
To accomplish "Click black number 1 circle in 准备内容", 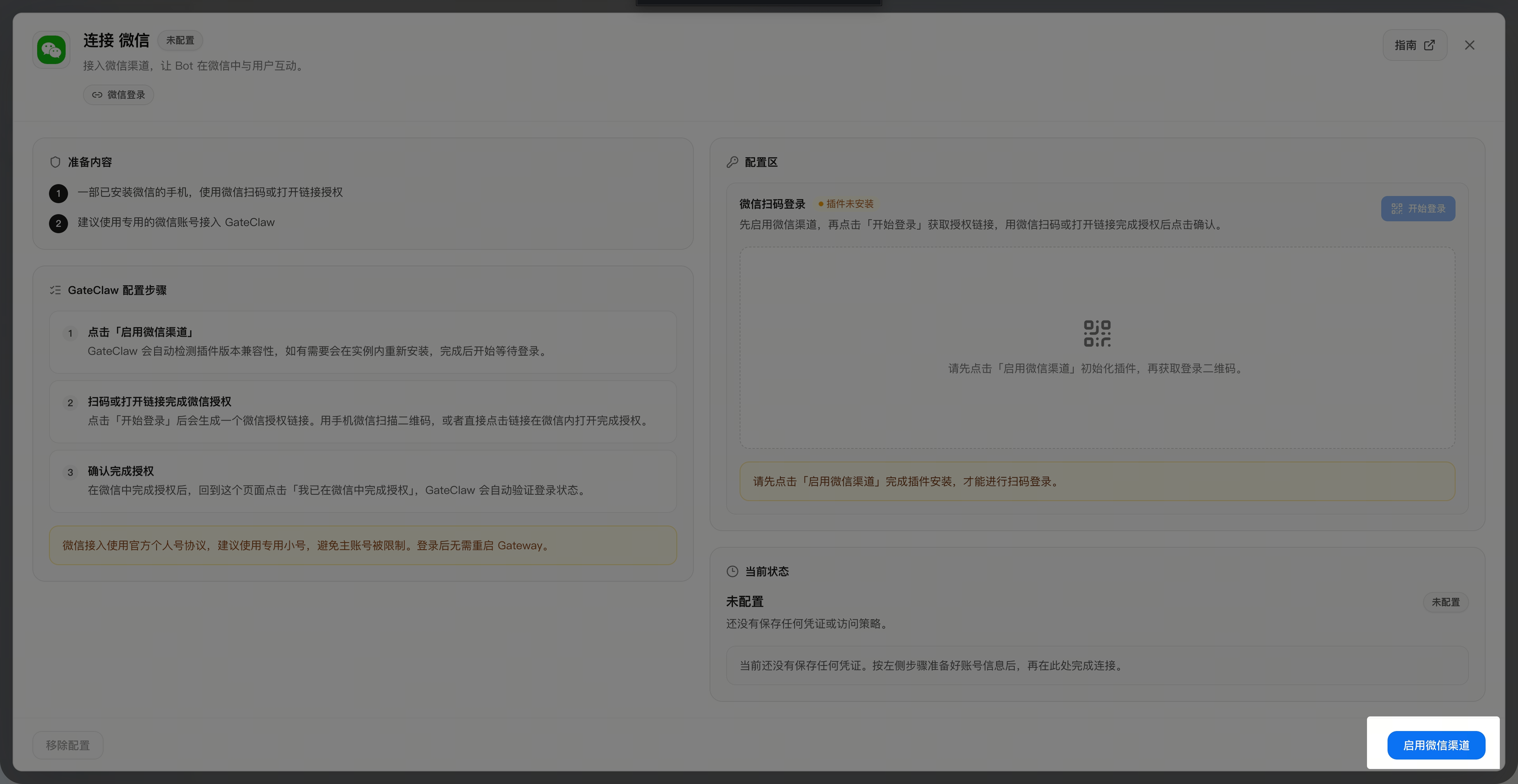I will click(x=58, y=193).
